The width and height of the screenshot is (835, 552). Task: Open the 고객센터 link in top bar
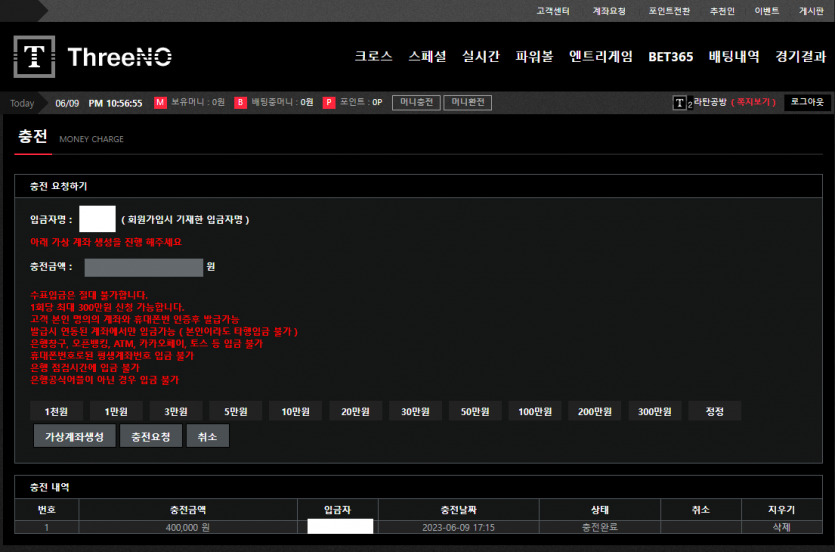pos(552,11)
